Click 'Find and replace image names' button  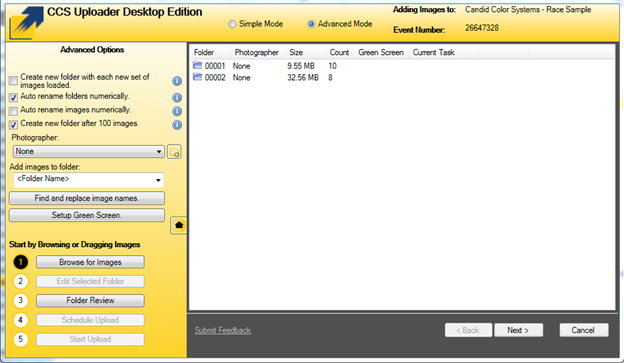tap(87, 198)
